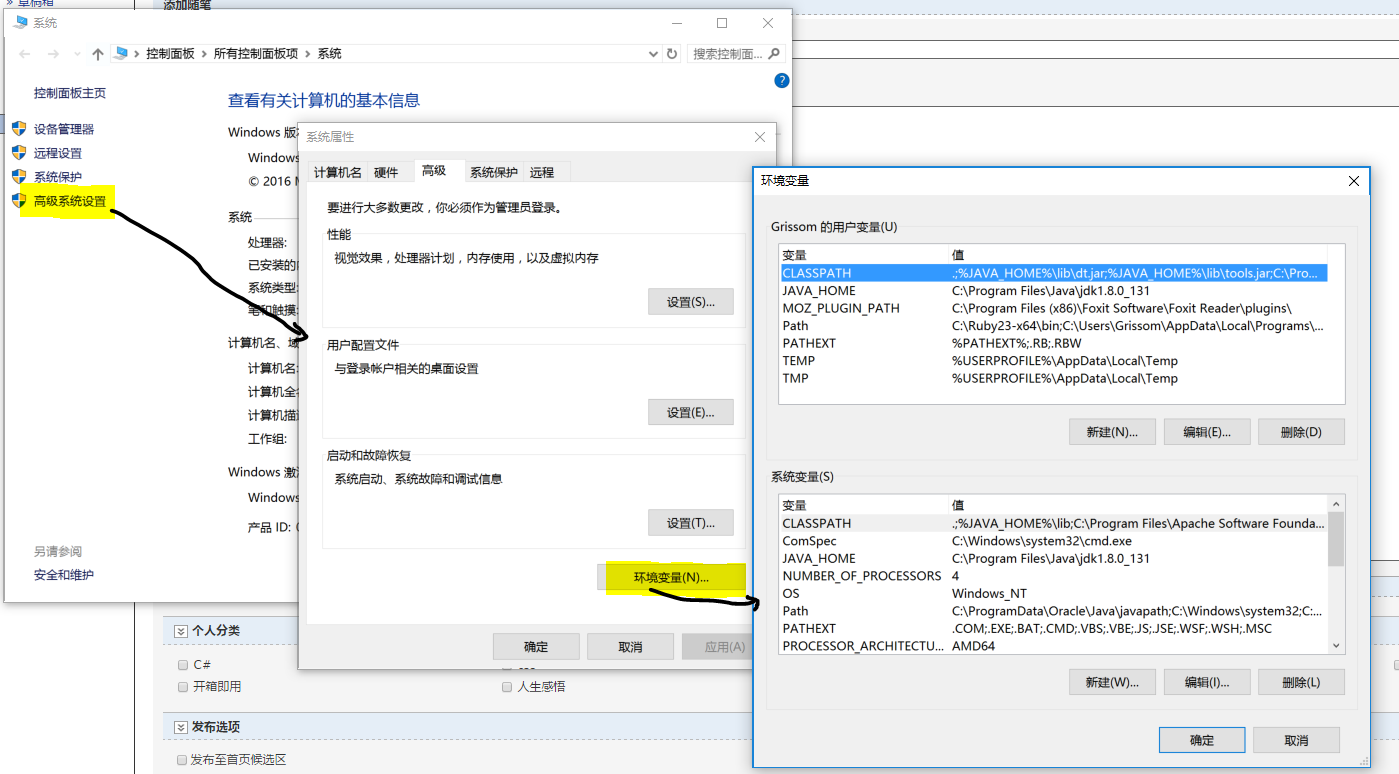Screen dimensions: 1399x774
Task: Select system variable ComSpec row
Action: (x=1053, y=541)
